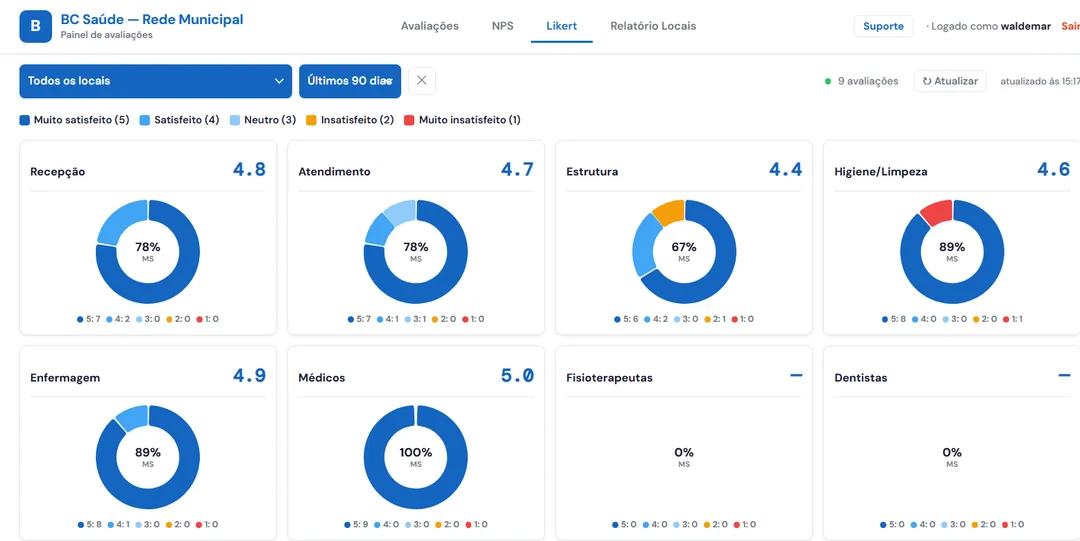Click the Recepção donut chart

tap(148, 252)
